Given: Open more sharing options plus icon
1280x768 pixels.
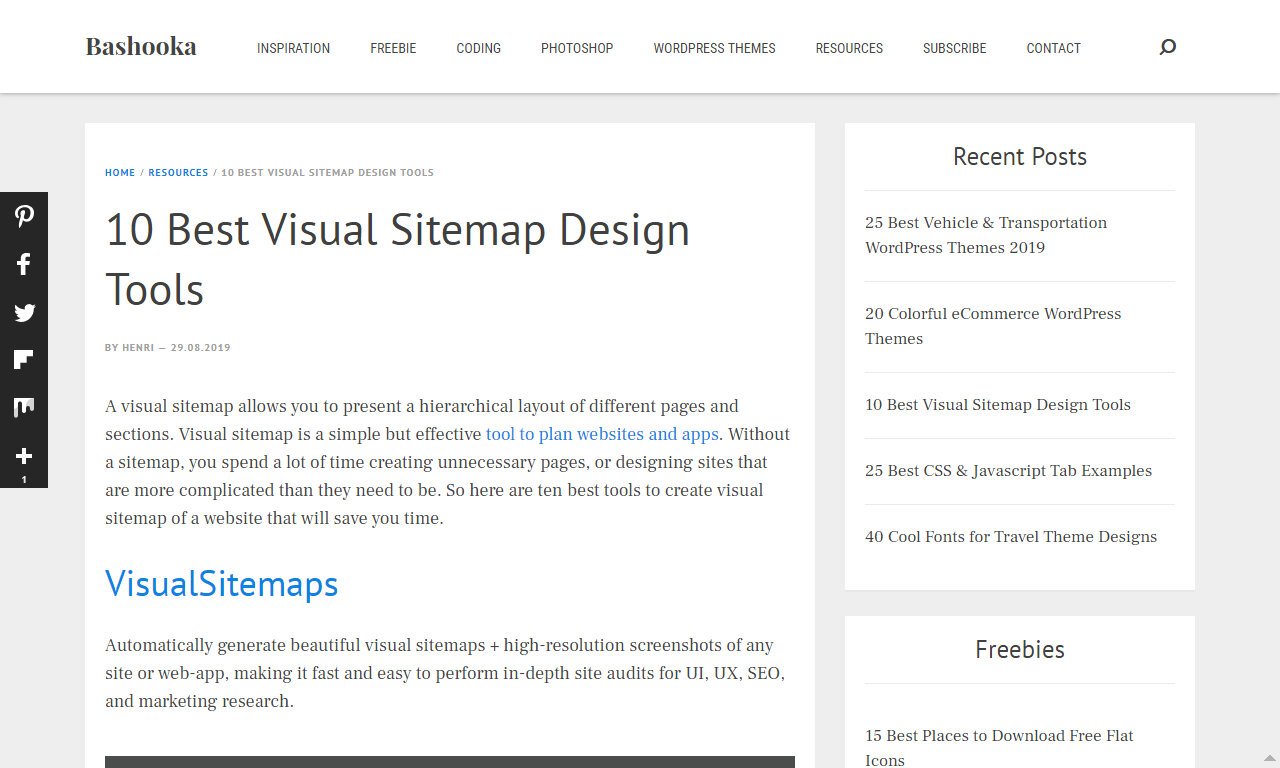Looking at the screenshot, I should coord(24,456).
